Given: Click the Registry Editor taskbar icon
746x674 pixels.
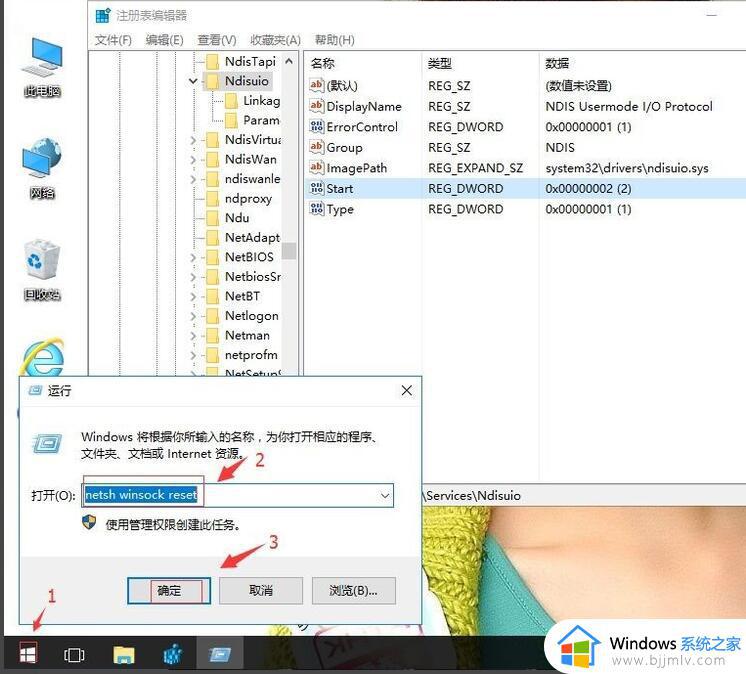Looking at the screenshot, I should pos(172,654).
